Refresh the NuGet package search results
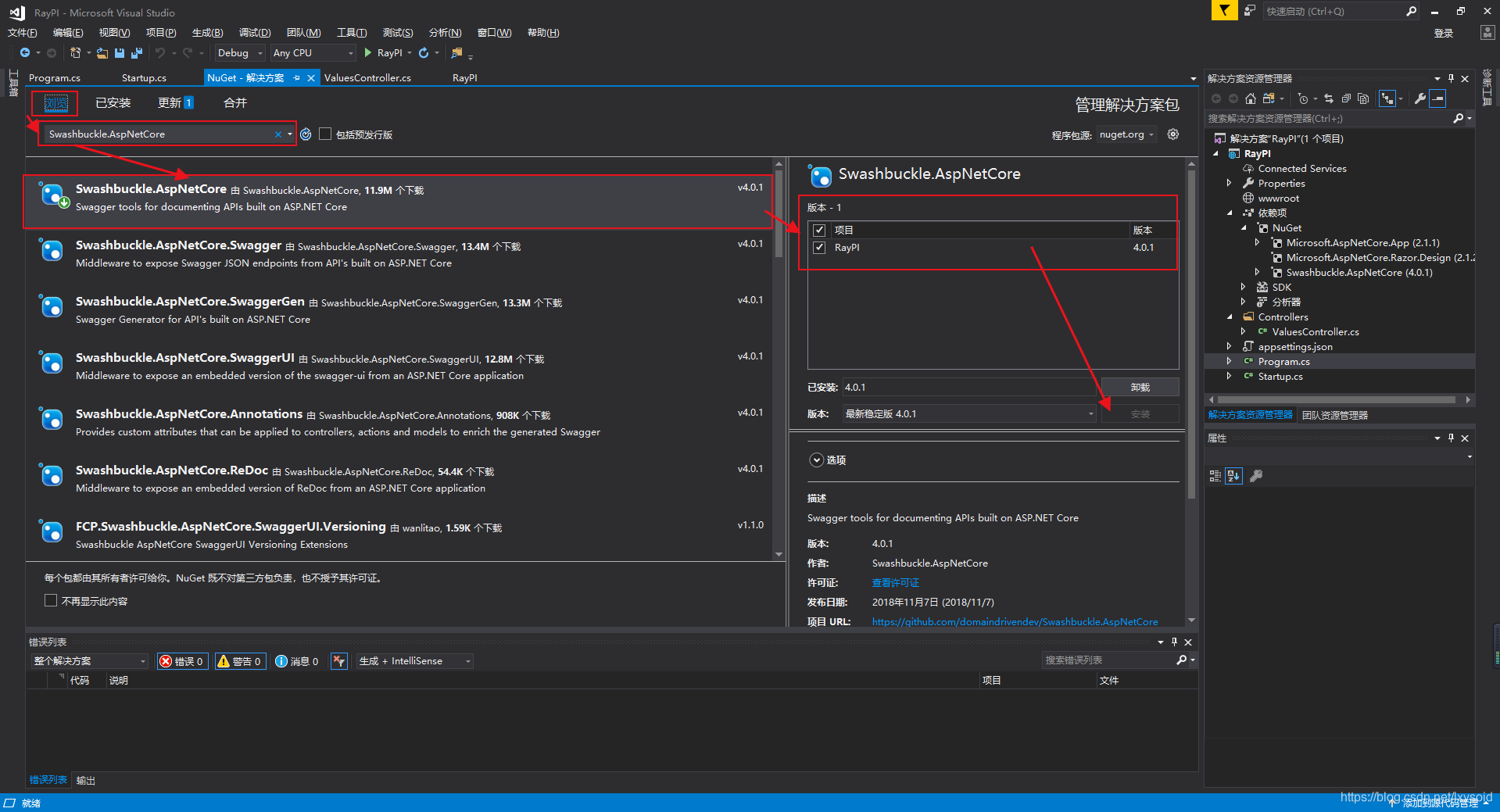This screenshot has height=812, width=1500. 306,134
